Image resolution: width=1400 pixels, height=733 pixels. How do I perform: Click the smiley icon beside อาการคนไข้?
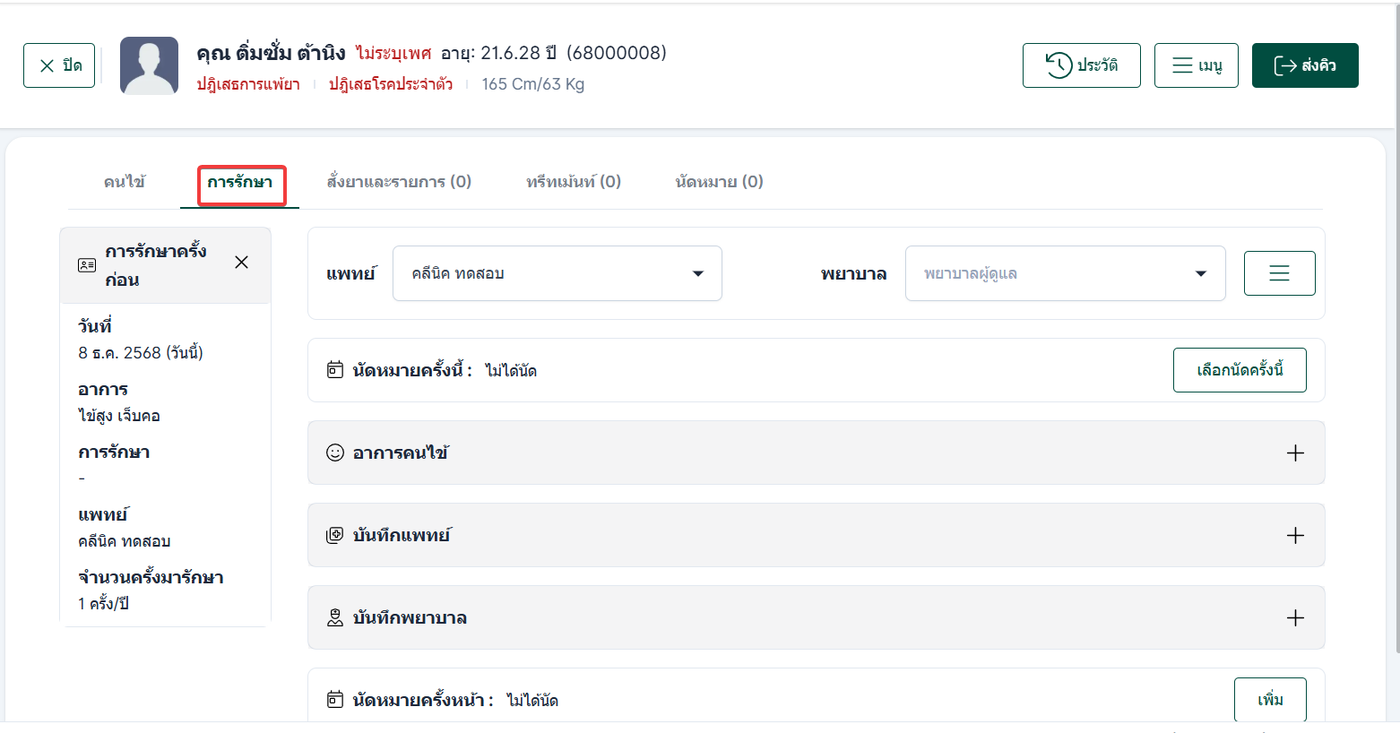335,453
